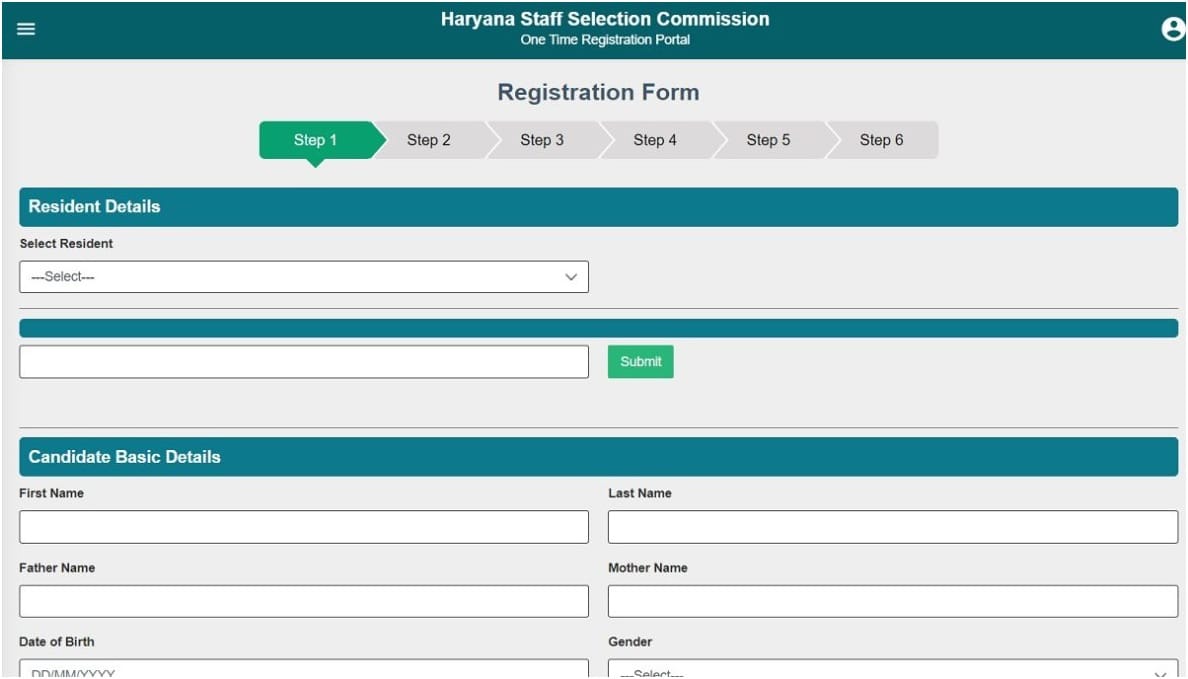Click the First Name label
The image size is (1188, 679).
pos(52,493)
